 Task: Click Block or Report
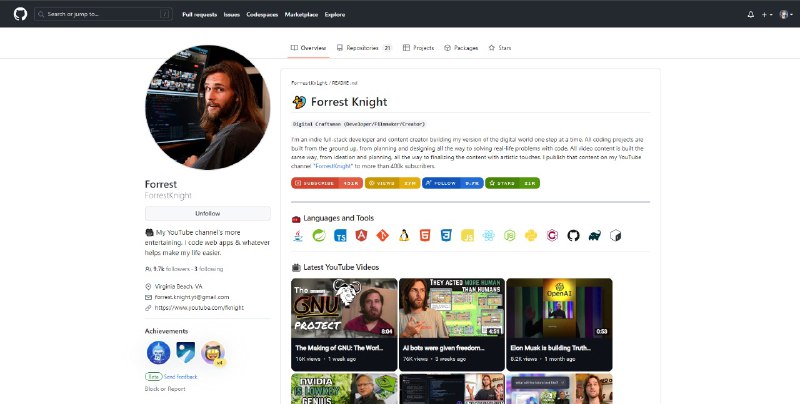pos(165,389)
